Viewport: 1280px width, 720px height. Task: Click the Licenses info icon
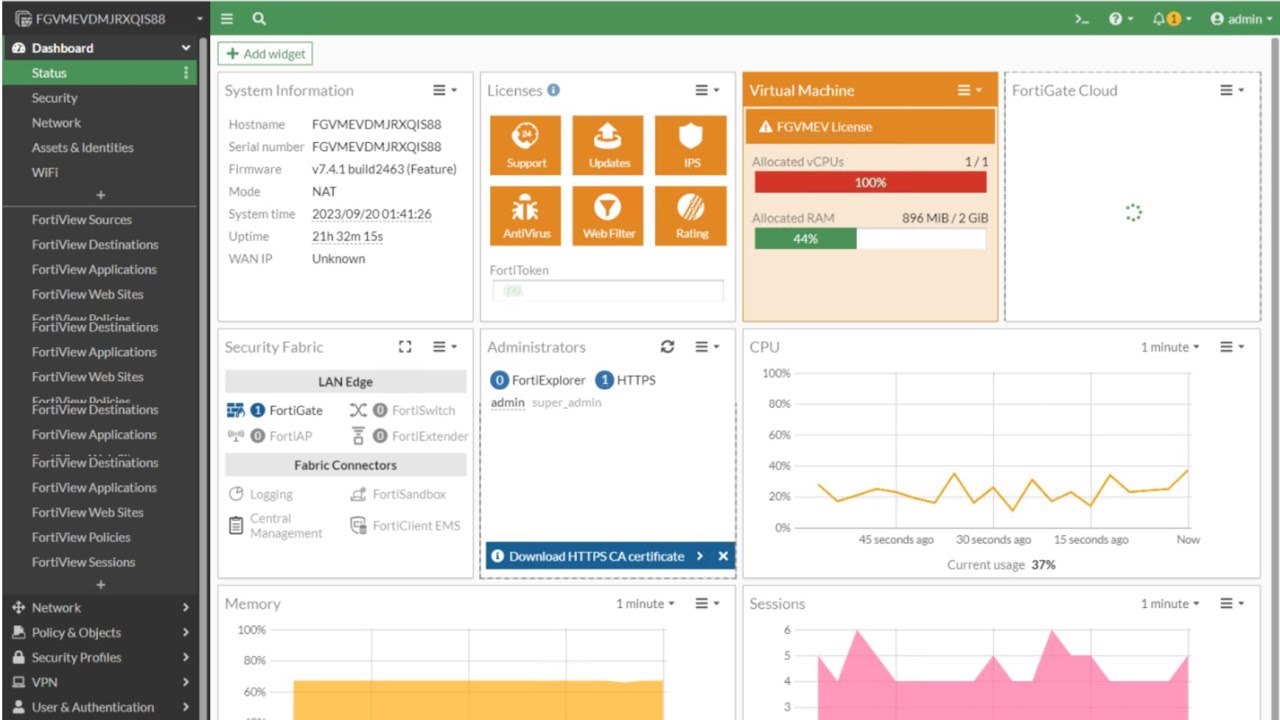(x=553, y=90)
